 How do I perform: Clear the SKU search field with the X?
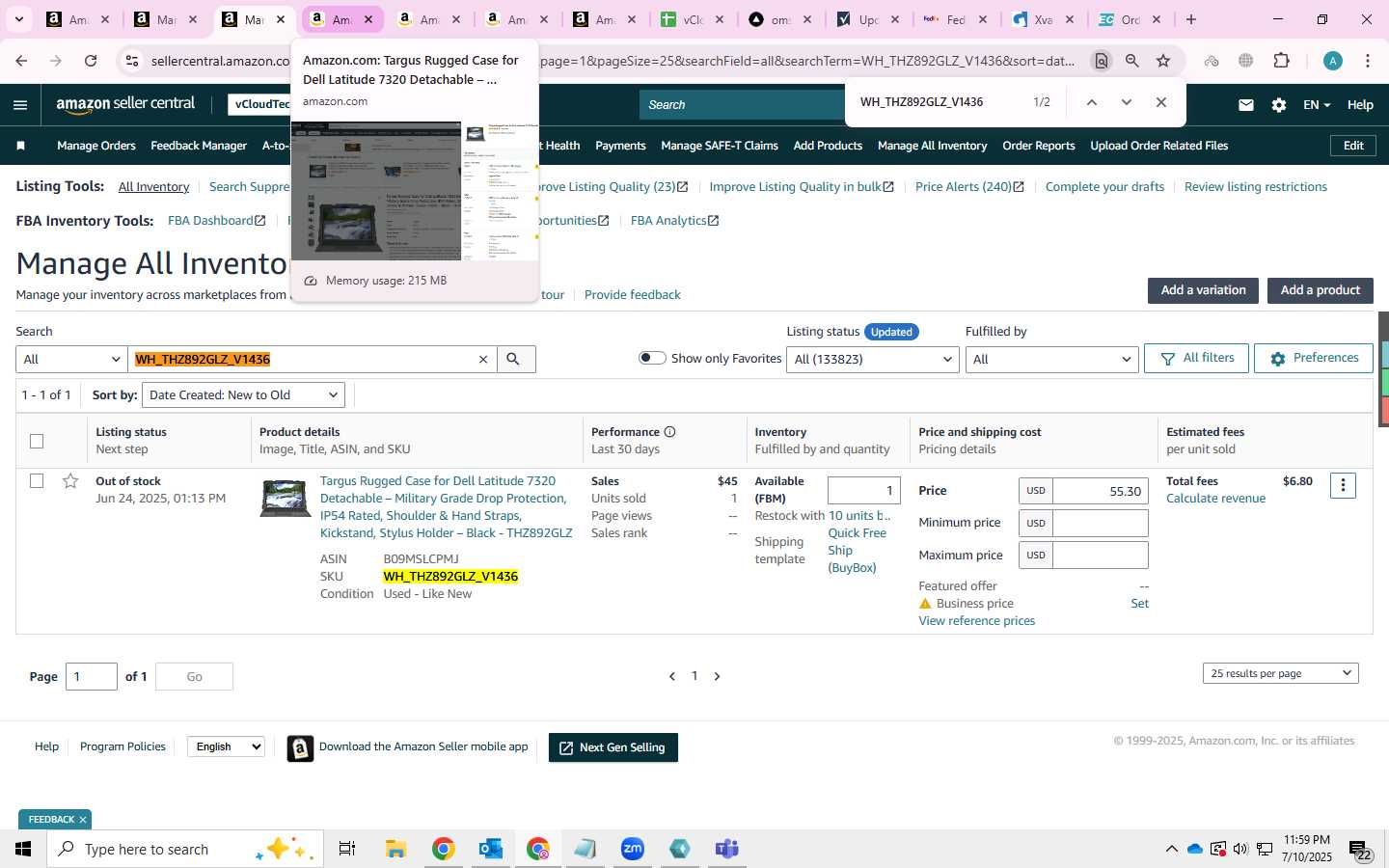[x=483, y=359]
